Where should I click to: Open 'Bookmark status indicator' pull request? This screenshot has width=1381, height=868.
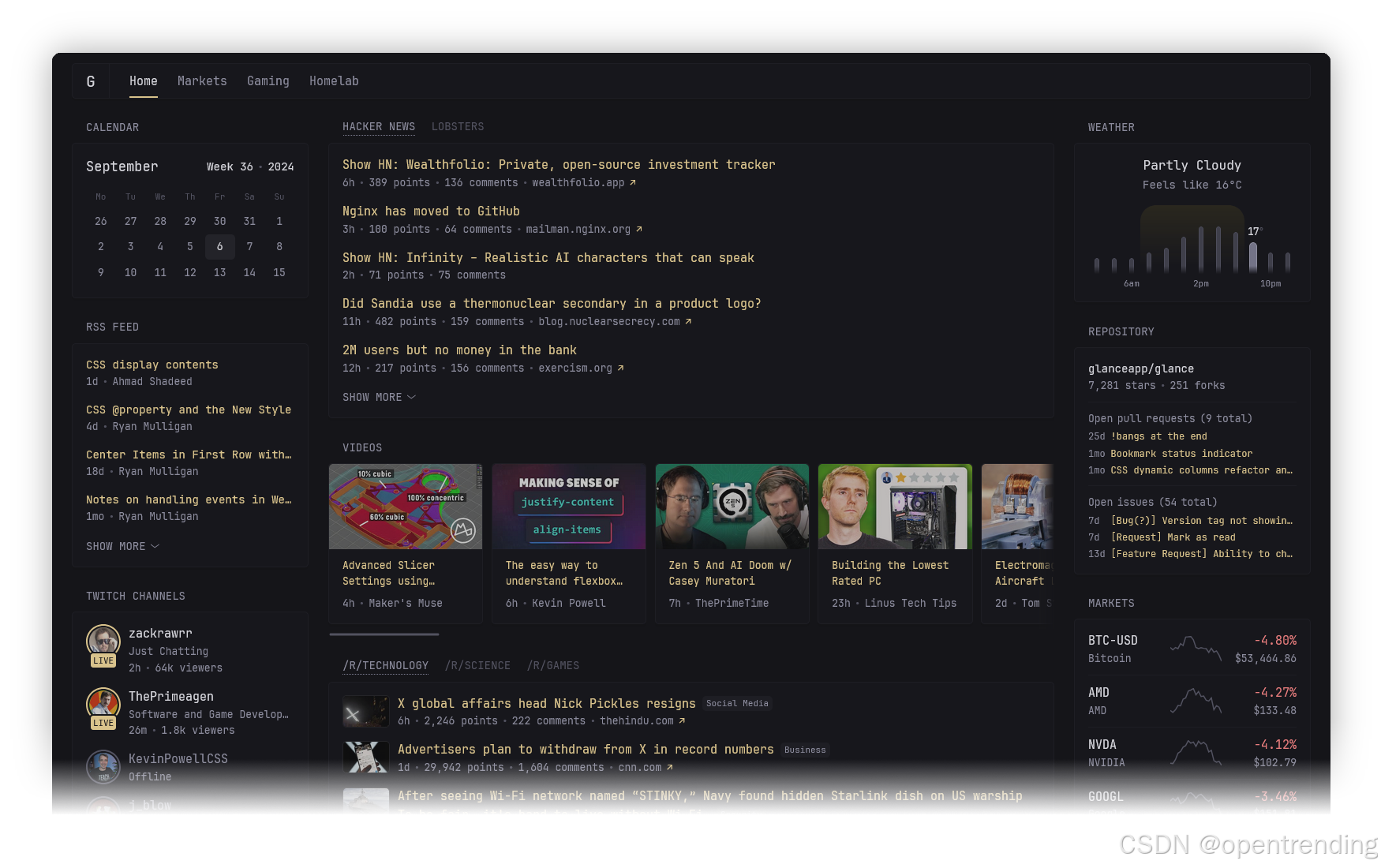point(1181,455)
